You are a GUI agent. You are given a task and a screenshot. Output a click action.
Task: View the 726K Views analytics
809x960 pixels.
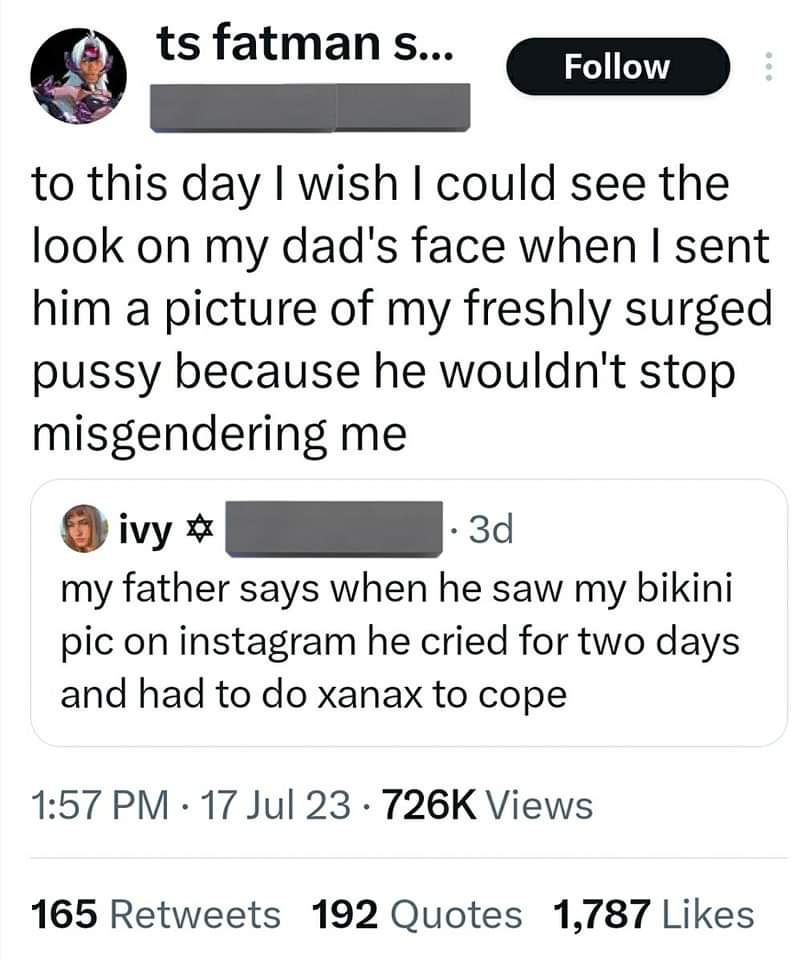coord(487,805)
